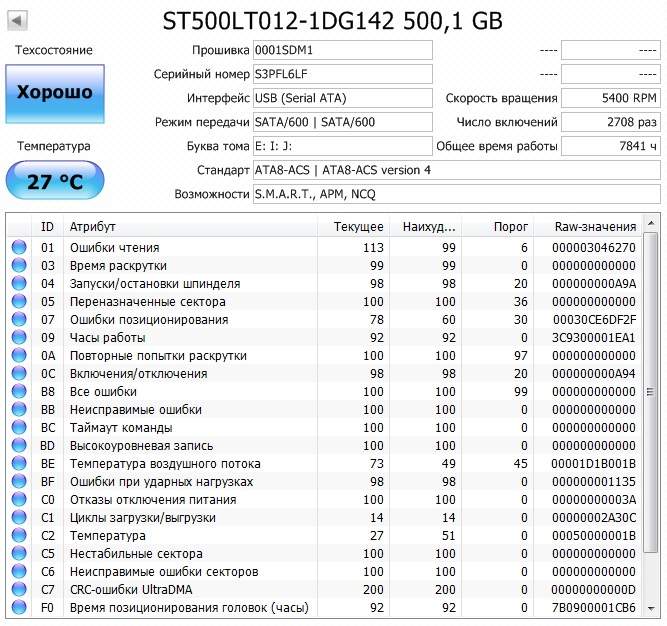The height and width of the screenshot is (626, 667).
Task: Click raw value 00000002A30C
Action: click(x=594, y=518)
